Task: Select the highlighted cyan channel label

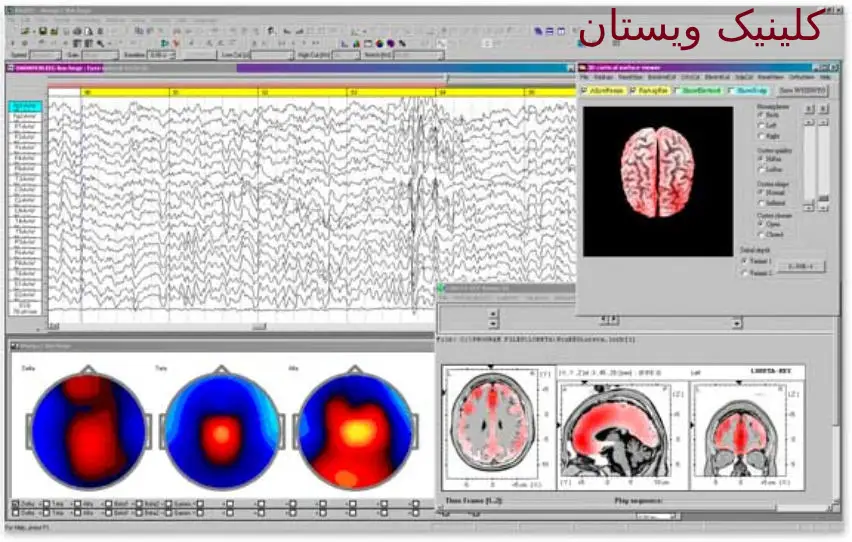Action: pos(25,106)
